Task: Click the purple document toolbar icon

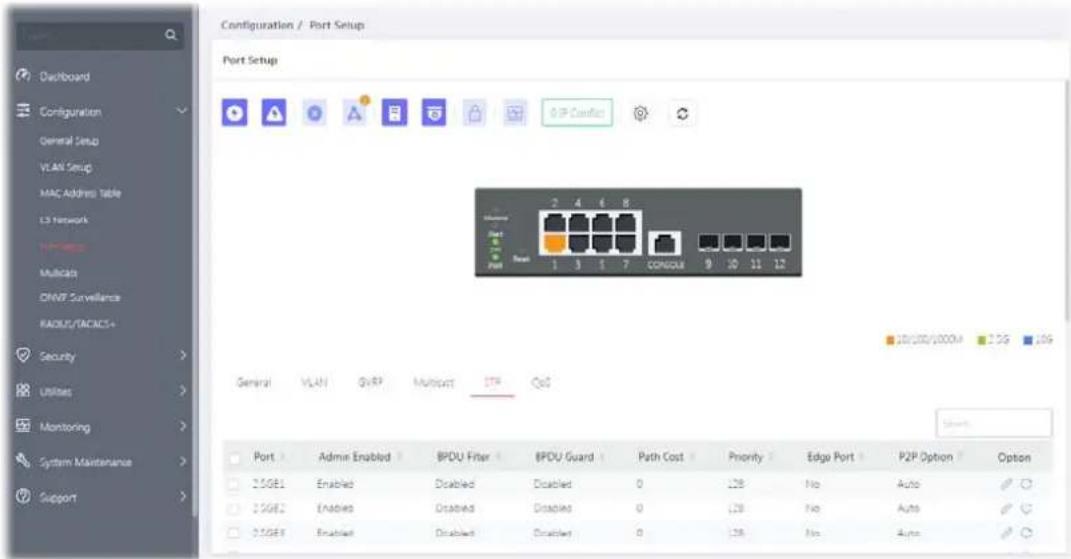Action: (394, 113)
